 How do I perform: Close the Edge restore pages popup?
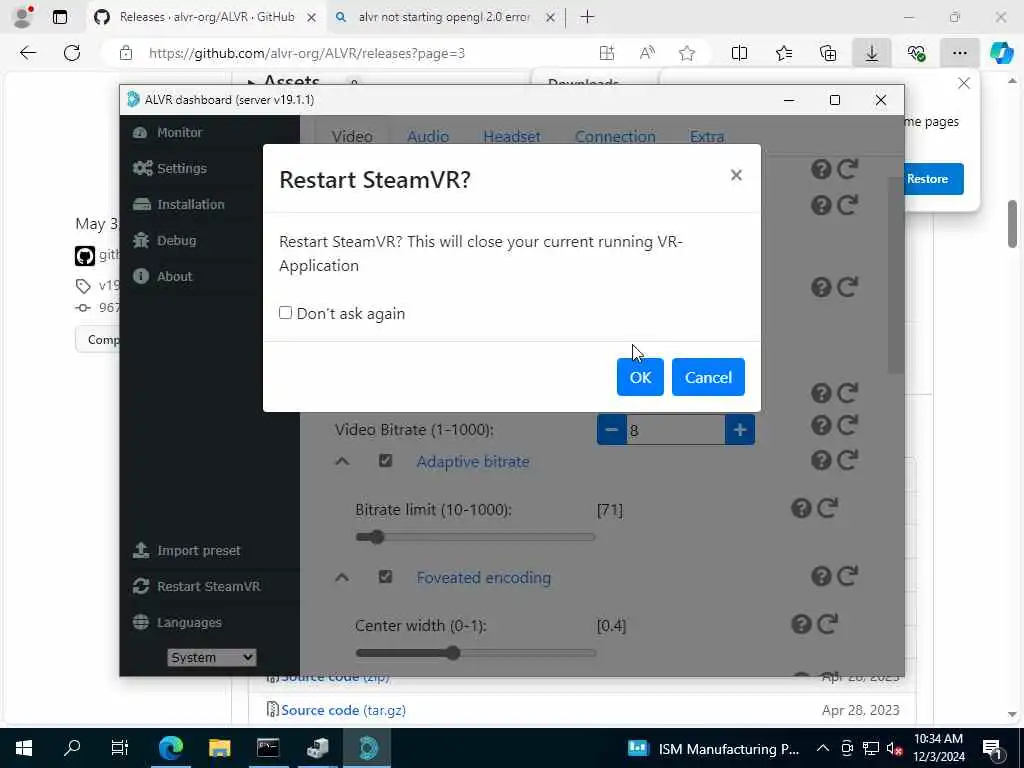coord(964,84)
